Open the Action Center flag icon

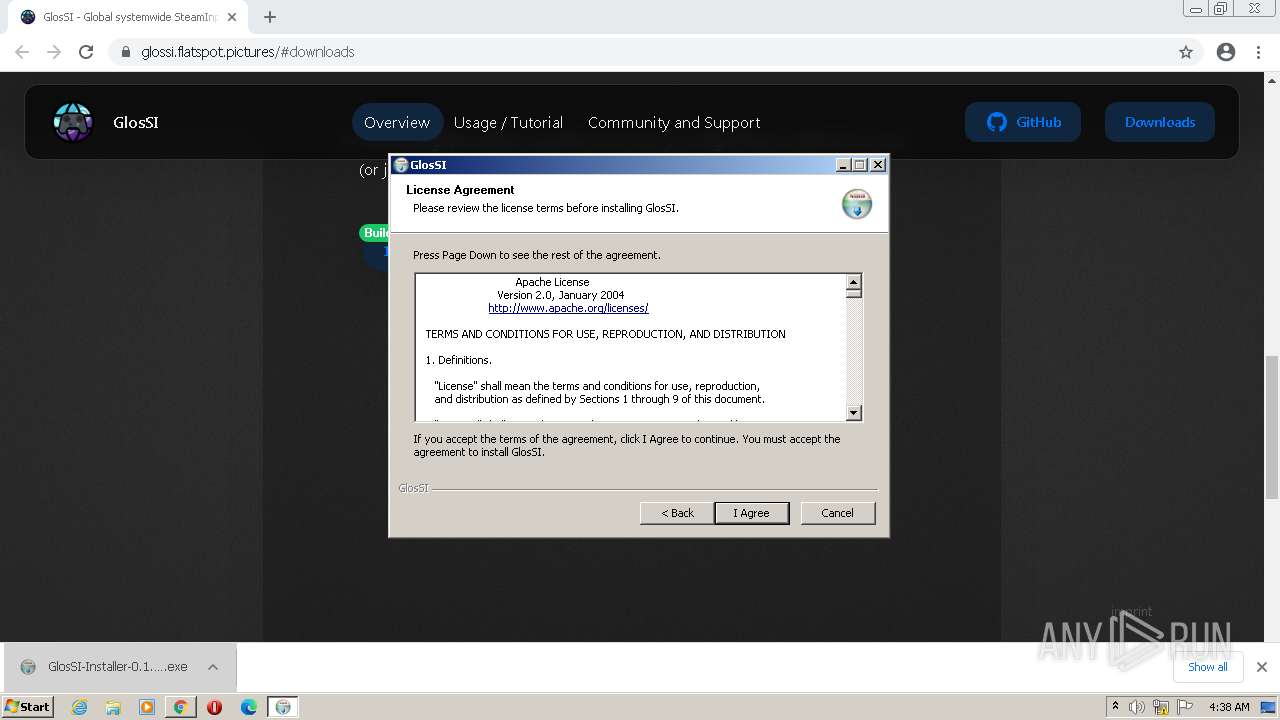point(1185,707)
